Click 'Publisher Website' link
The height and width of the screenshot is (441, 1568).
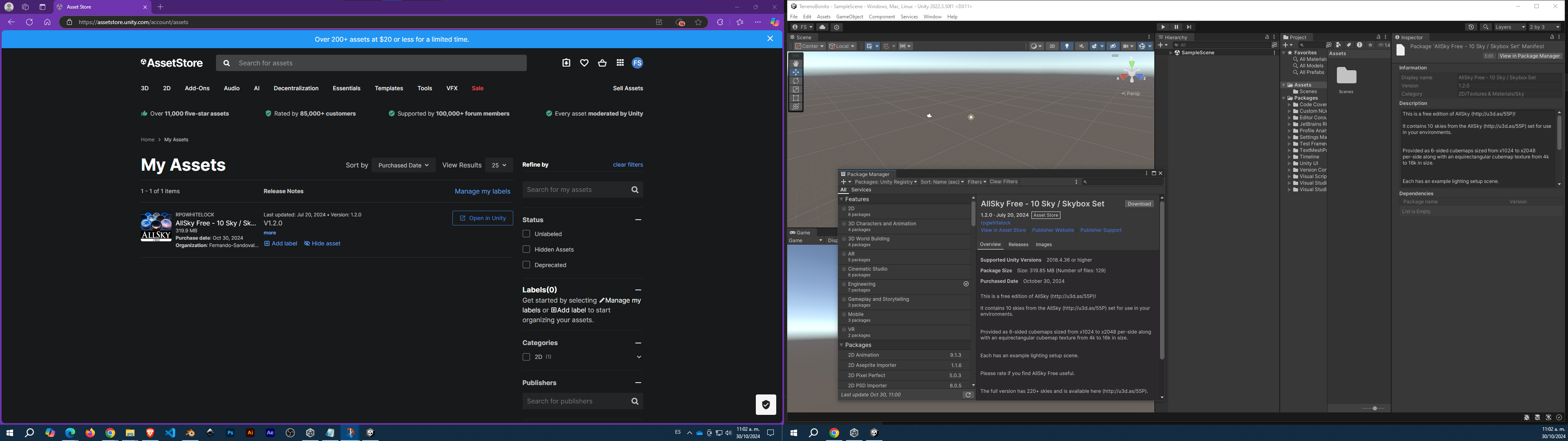[1052, 230]
